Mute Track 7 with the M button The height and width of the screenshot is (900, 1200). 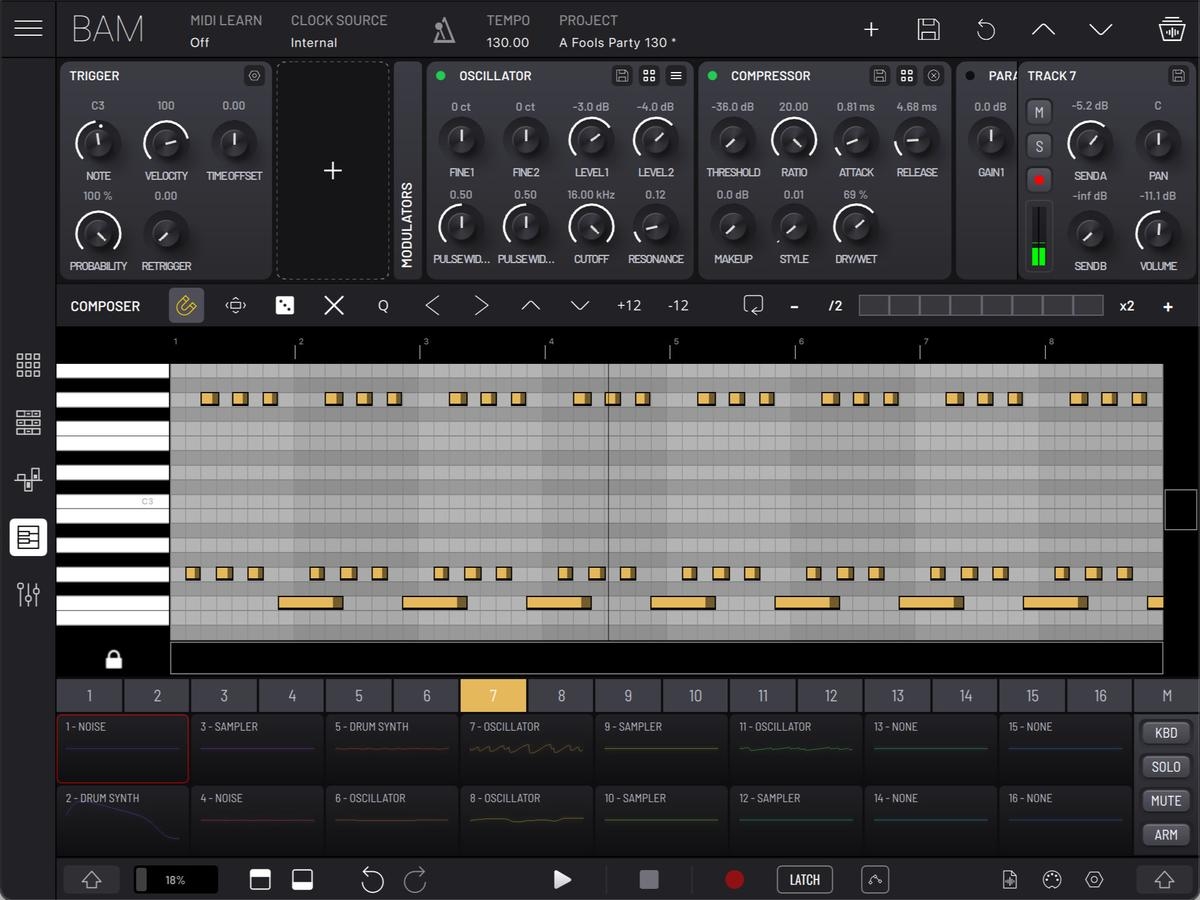coord(1039,113)
